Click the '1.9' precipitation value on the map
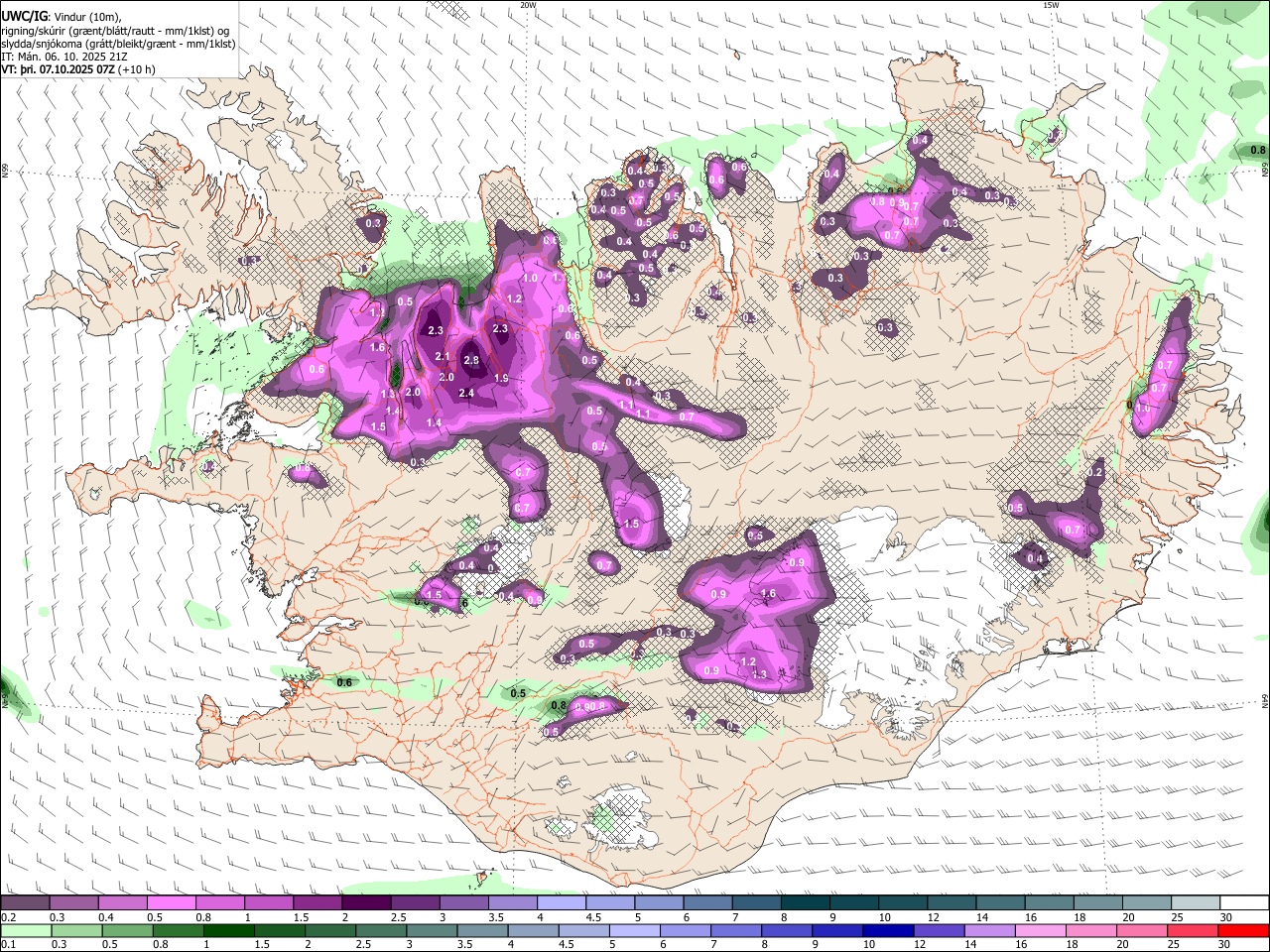Image resolution: width=1270 pixels, height=952 pixels. coord(501,378)
